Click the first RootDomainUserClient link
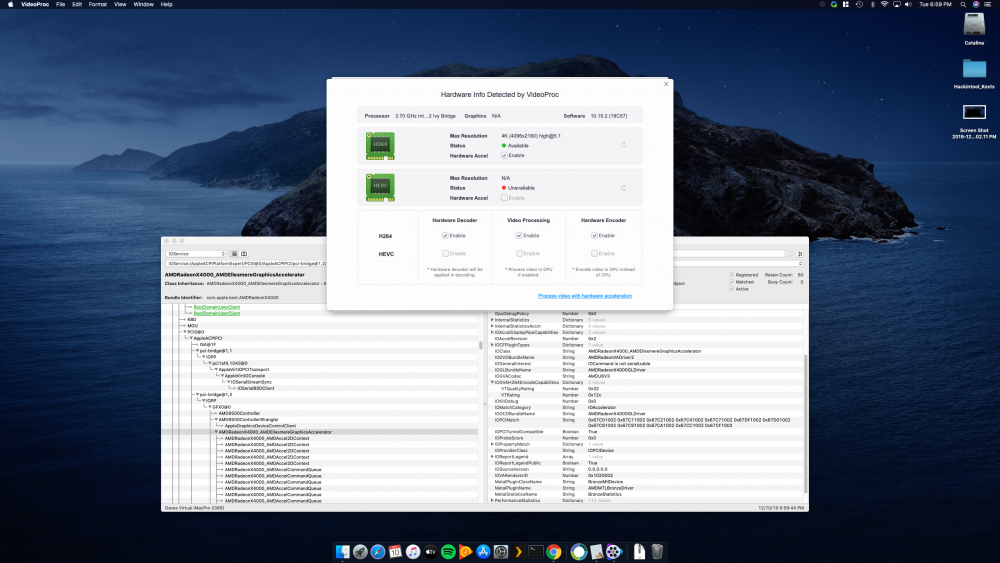 [x=217, y=307]
